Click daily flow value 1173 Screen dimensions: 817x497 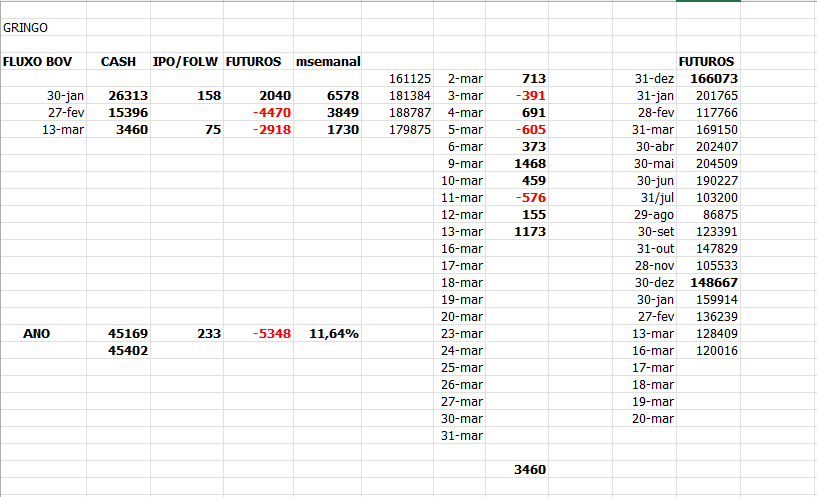point(517,232)
